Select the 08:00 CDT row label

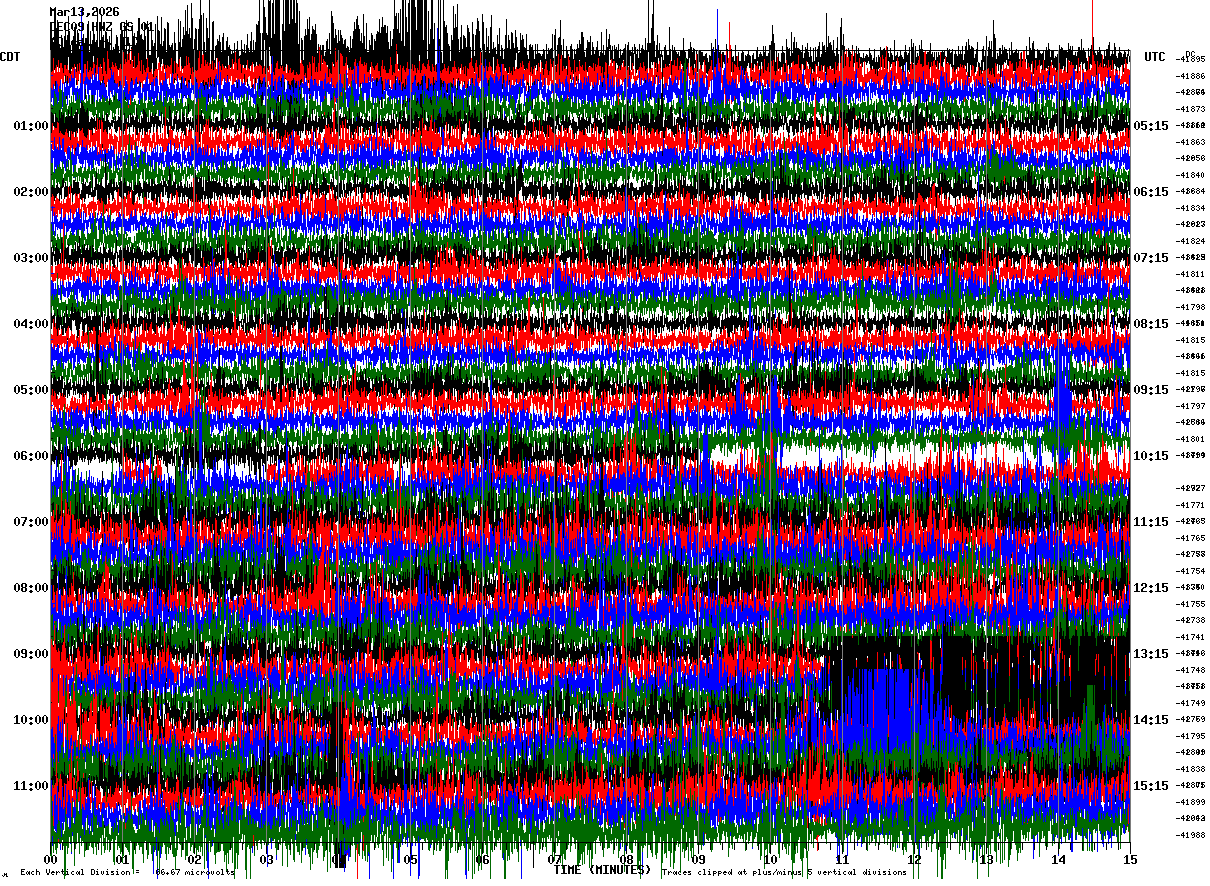tap(30, 588)
